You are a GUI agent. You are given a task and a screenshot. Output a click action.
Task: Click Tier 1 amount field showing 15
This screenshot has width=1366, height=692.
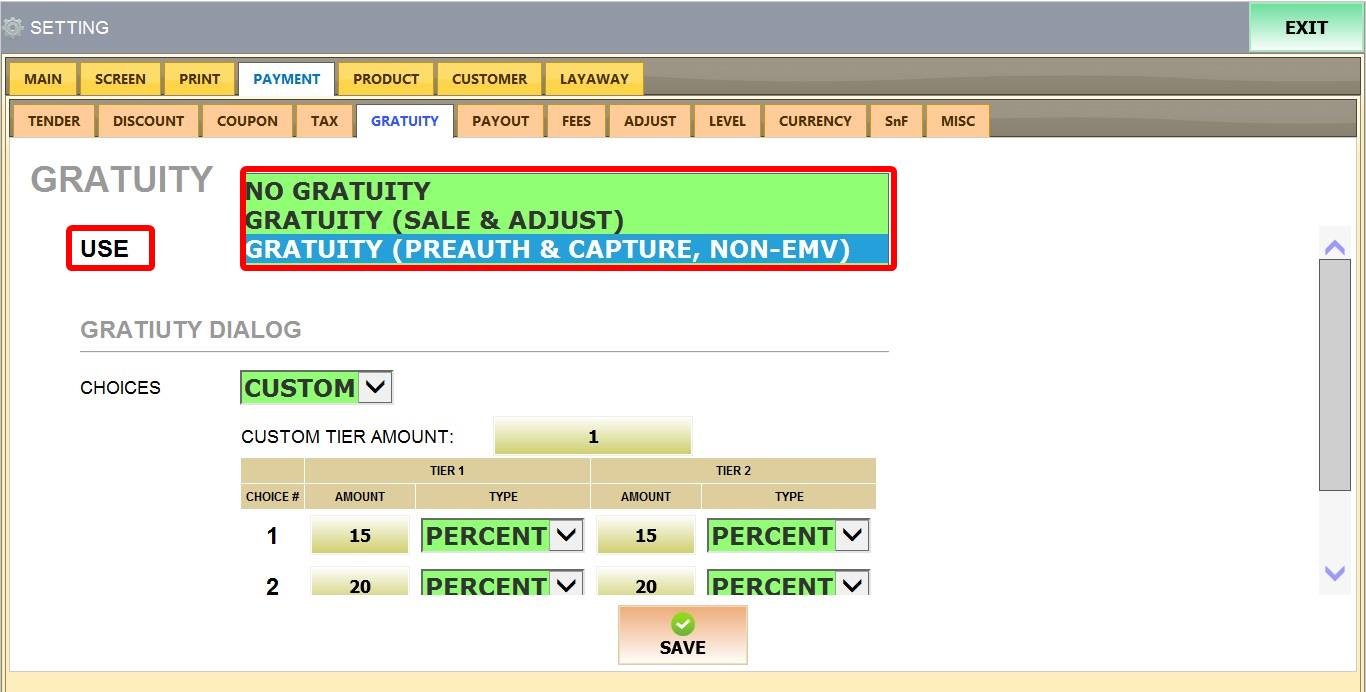[x=360, y=536]
